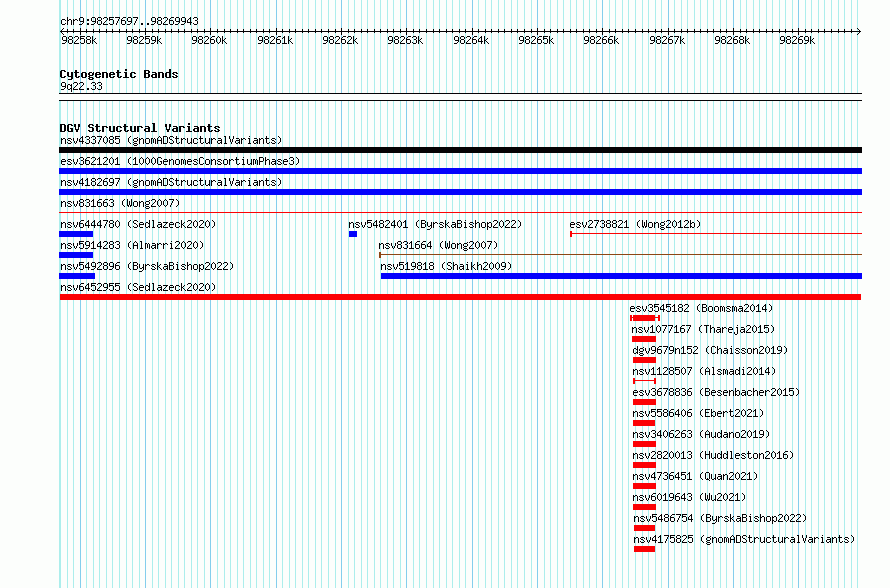
Task: Click the short blue nsv6444780 bar
Action: click(76, 234)
